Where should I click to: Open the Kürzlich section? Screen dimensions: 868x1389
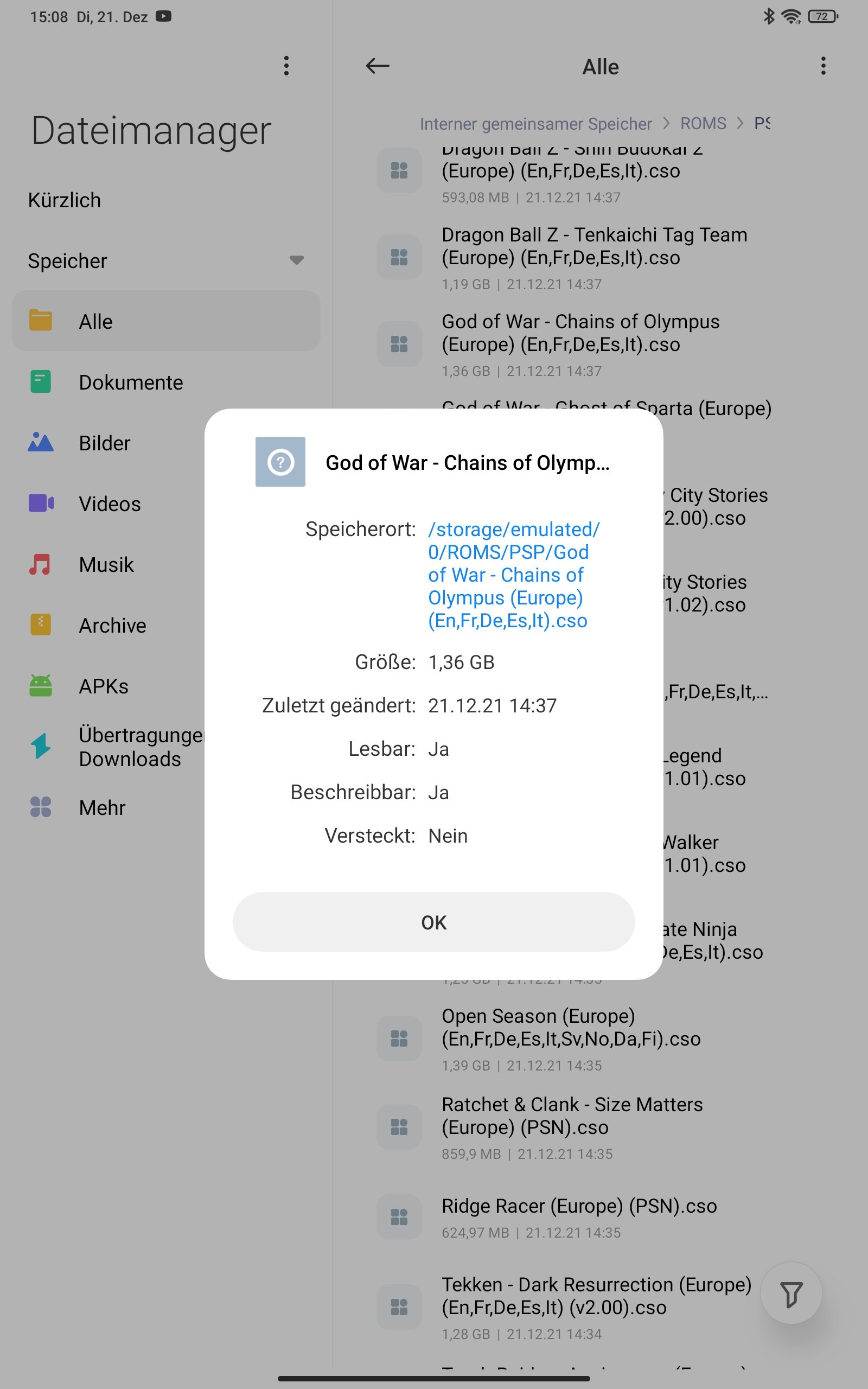(65, 200)
